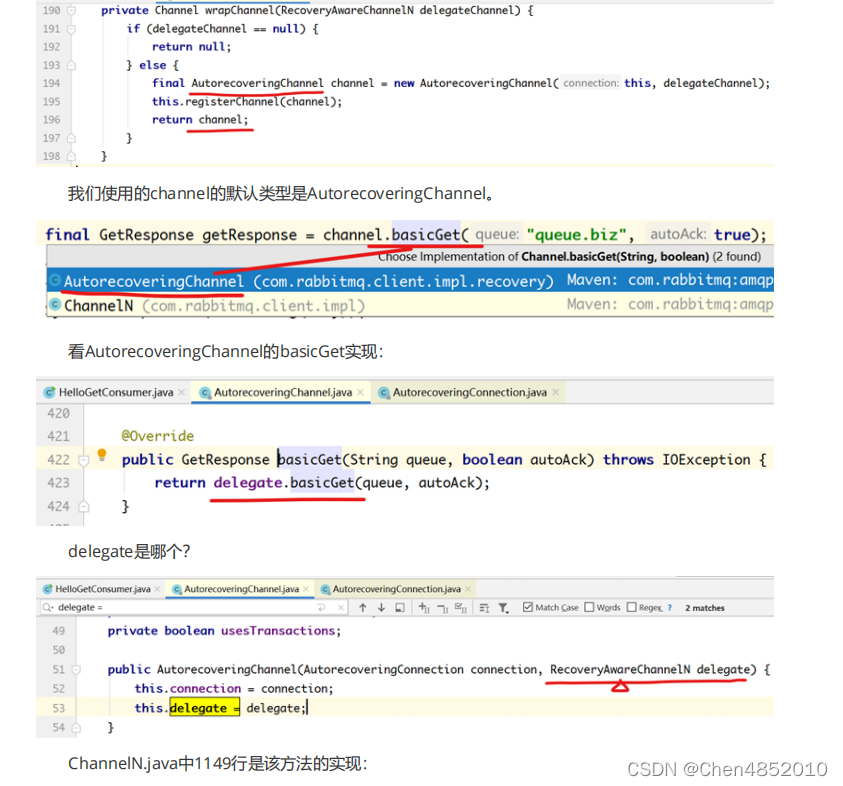Click 'this.registerChannel(channel)' on line 195
The height and width of the screenshot is (786, 843).
coord(247,102)
